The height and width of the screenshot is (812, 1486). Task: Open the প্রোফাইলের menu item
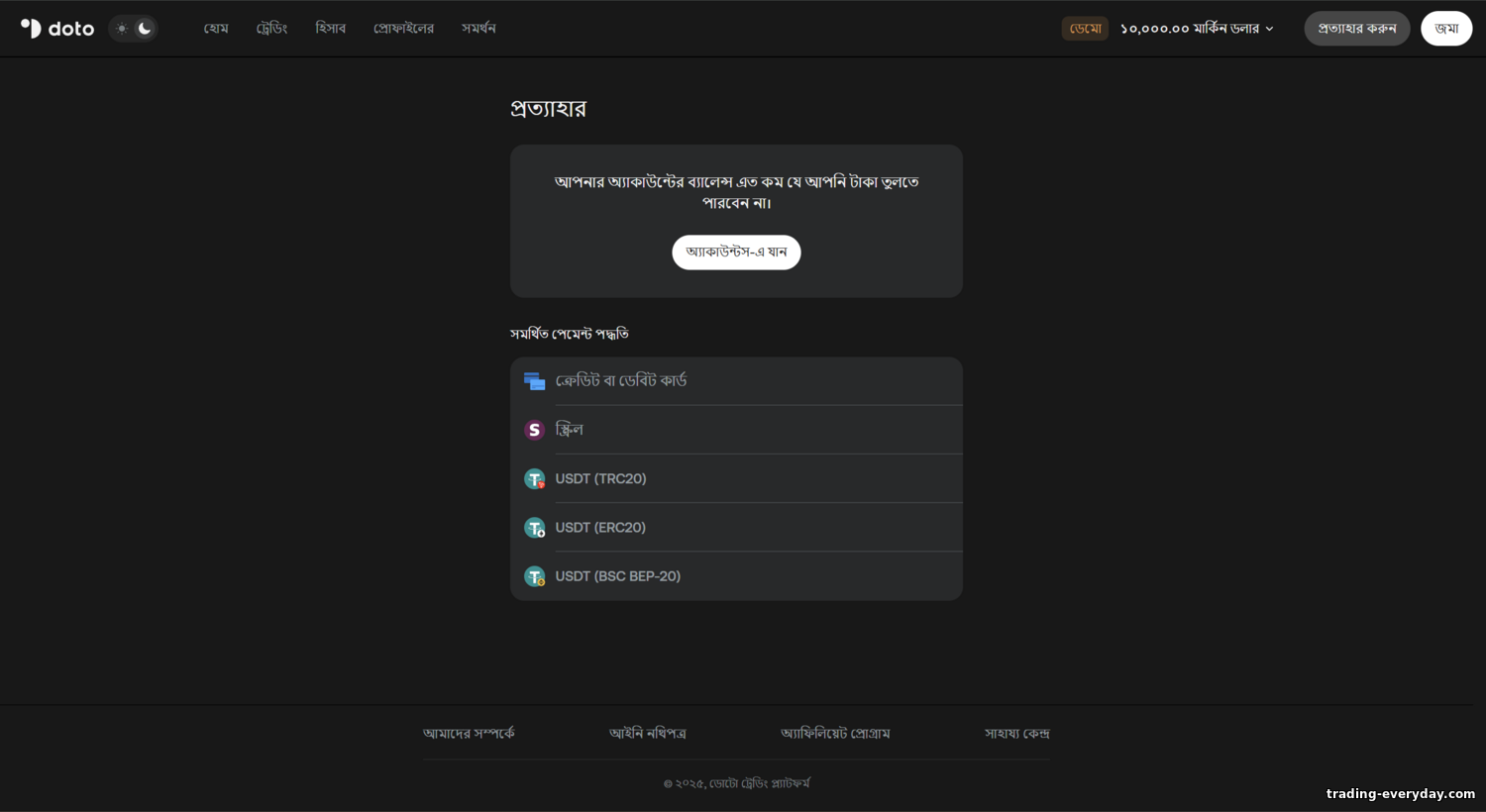coord(403,29)
